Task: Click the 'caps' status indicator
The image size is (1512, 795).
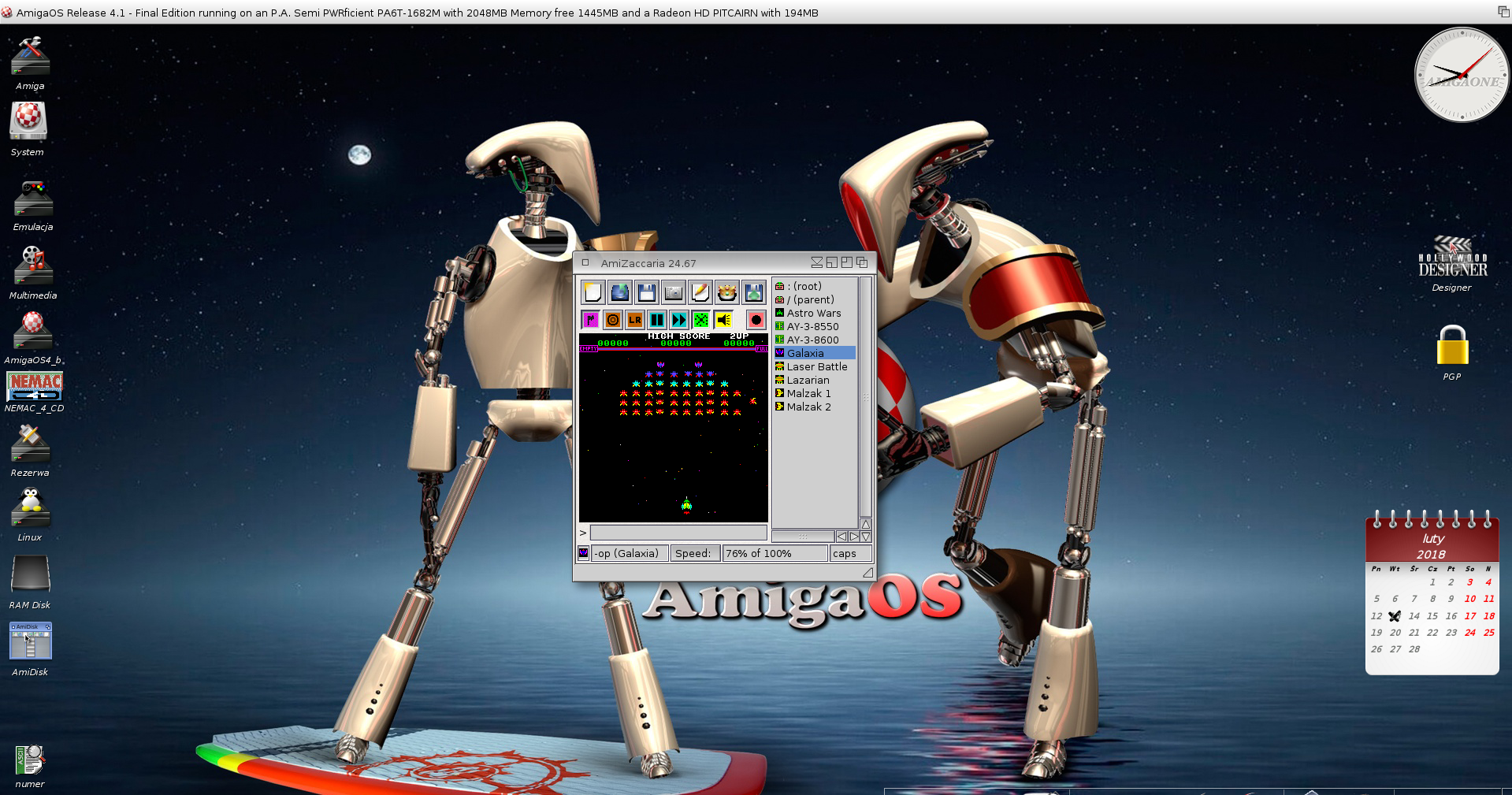Action: (850, 553)
